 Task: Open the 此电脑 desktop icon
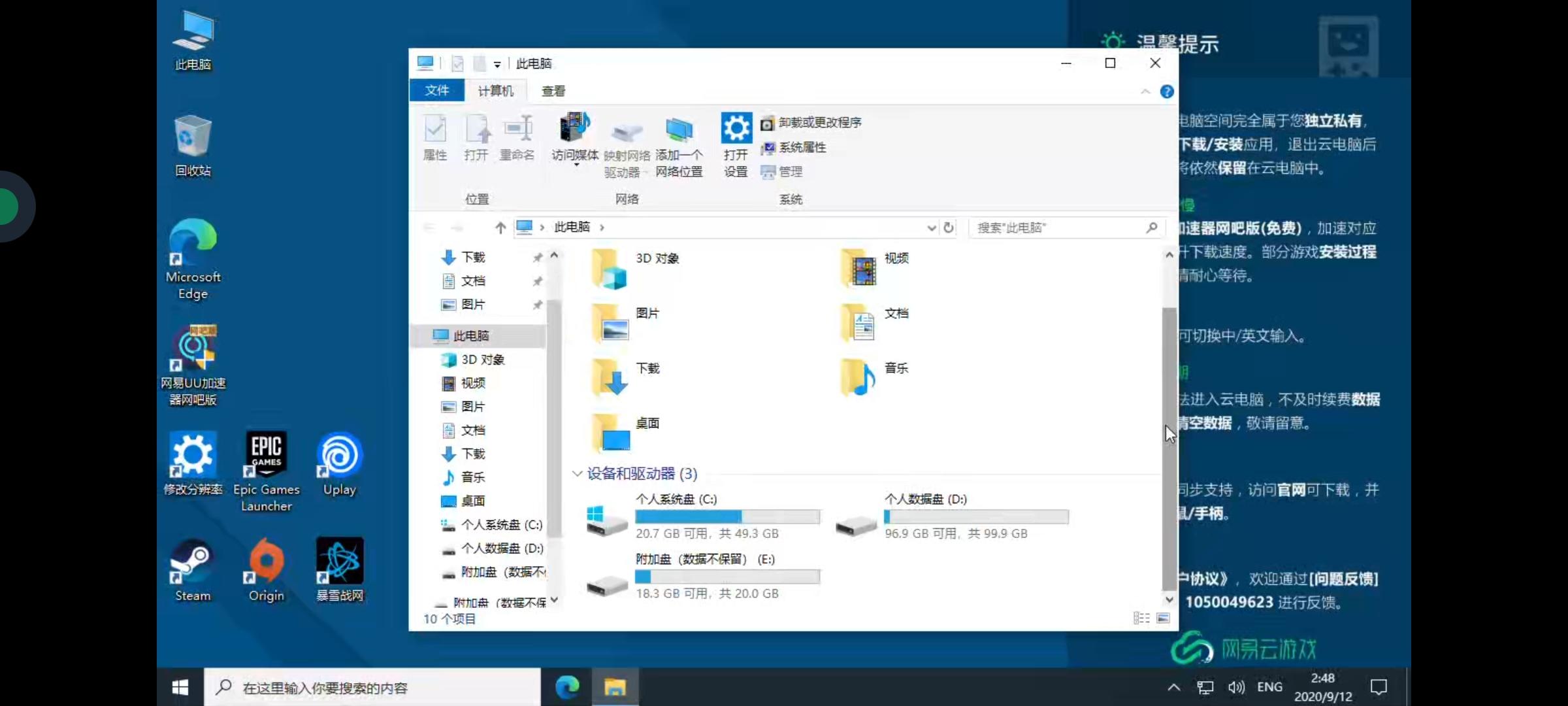(193, 41)
